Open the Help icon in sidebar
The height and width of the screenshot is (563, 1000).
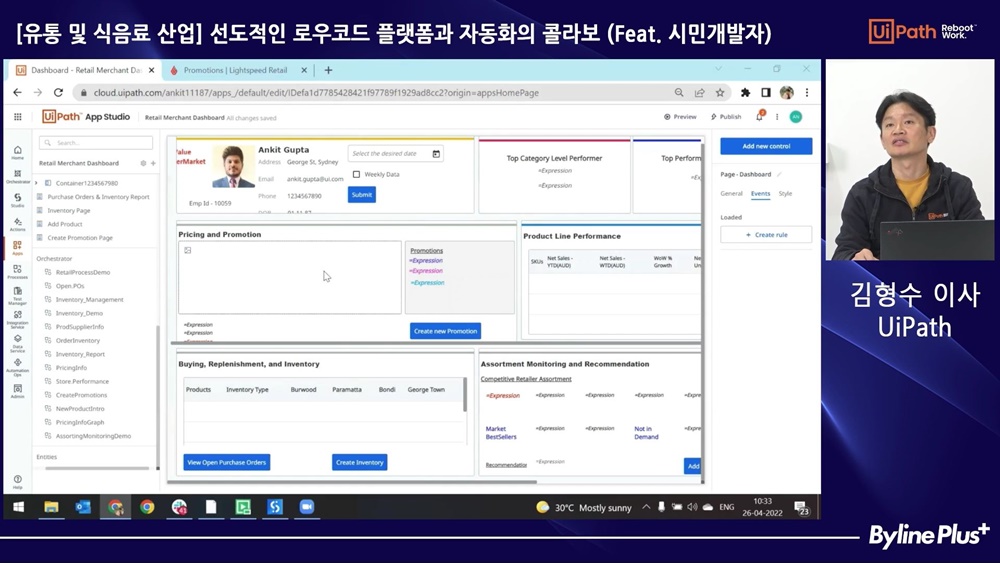(18, 481)
